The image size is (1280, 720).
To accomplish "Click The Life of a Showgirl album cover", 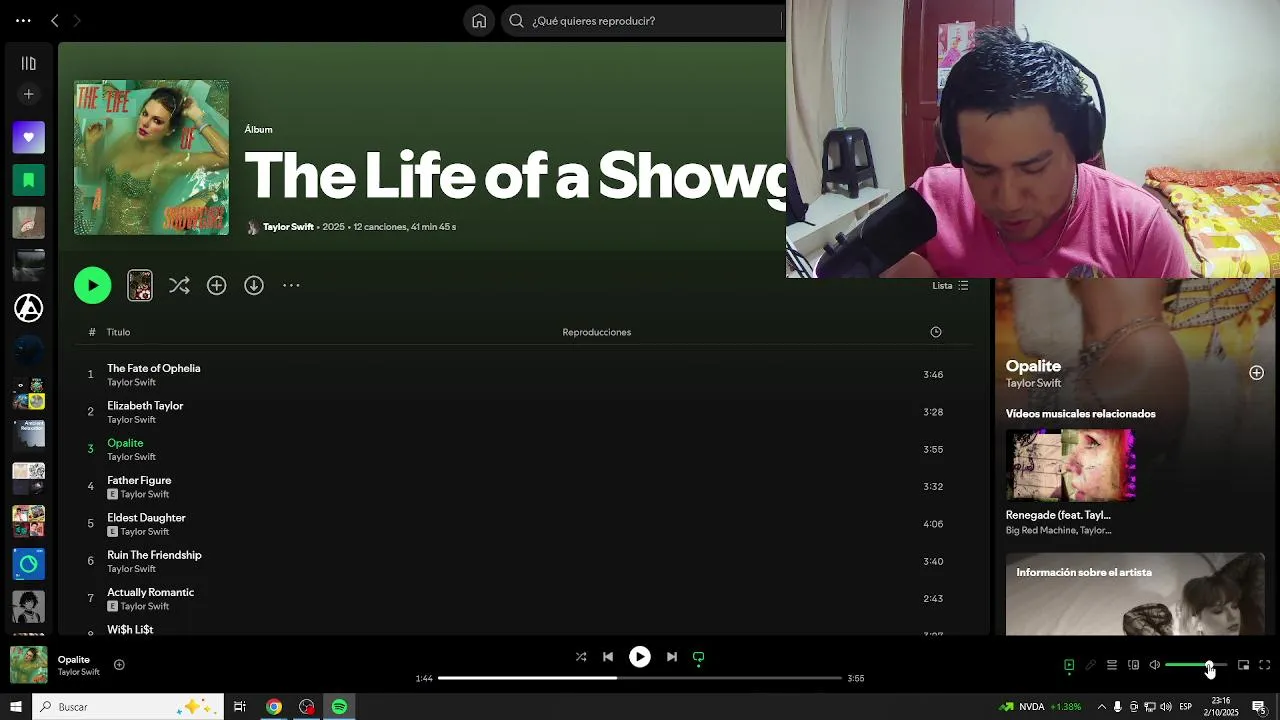I will click(x=151, y=158).
